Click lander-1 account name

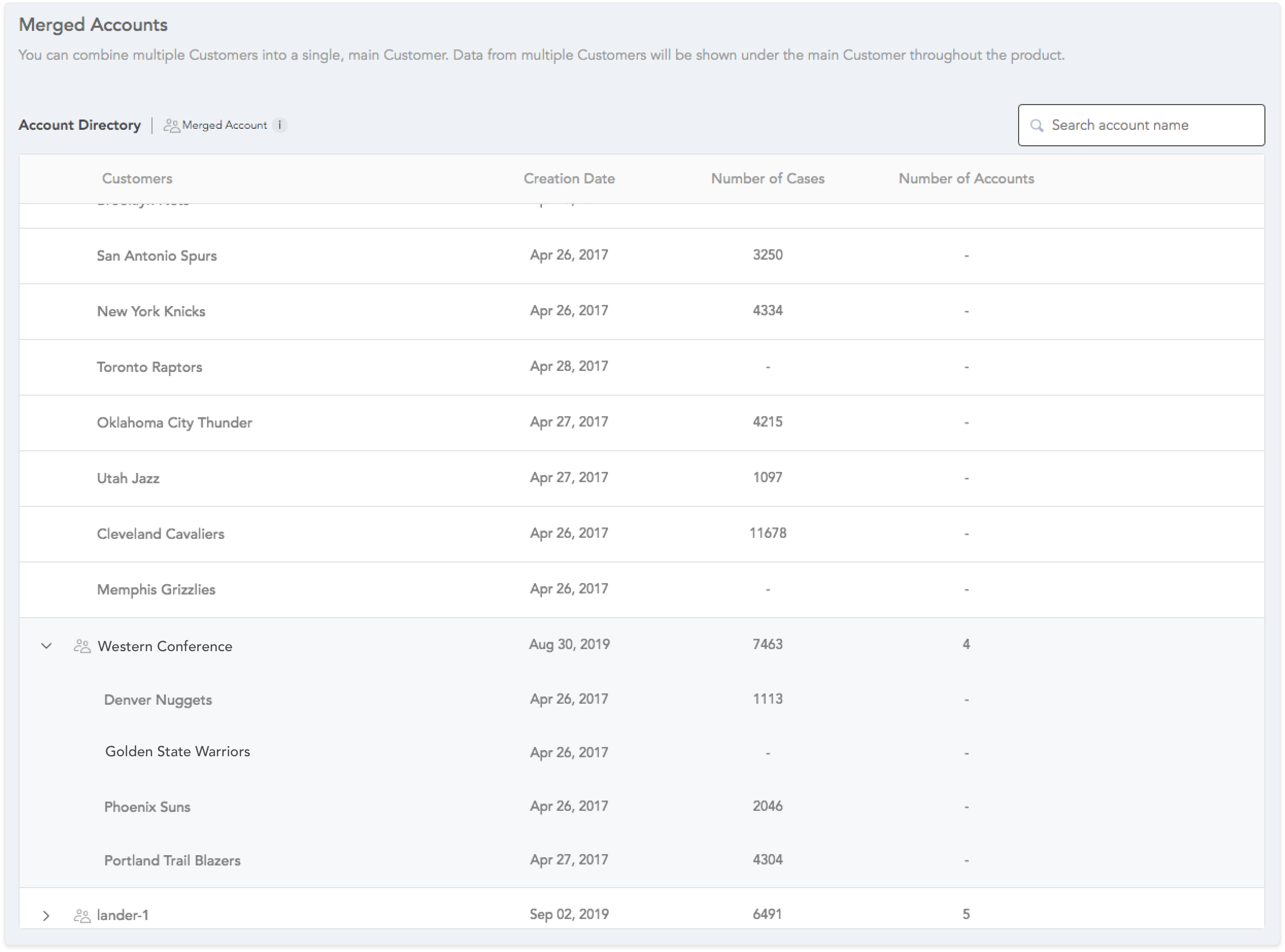[123, 915]
